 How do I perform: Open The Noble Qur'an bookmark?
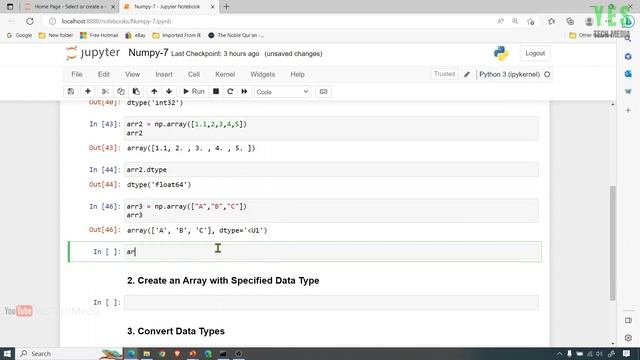pos(236,36)
